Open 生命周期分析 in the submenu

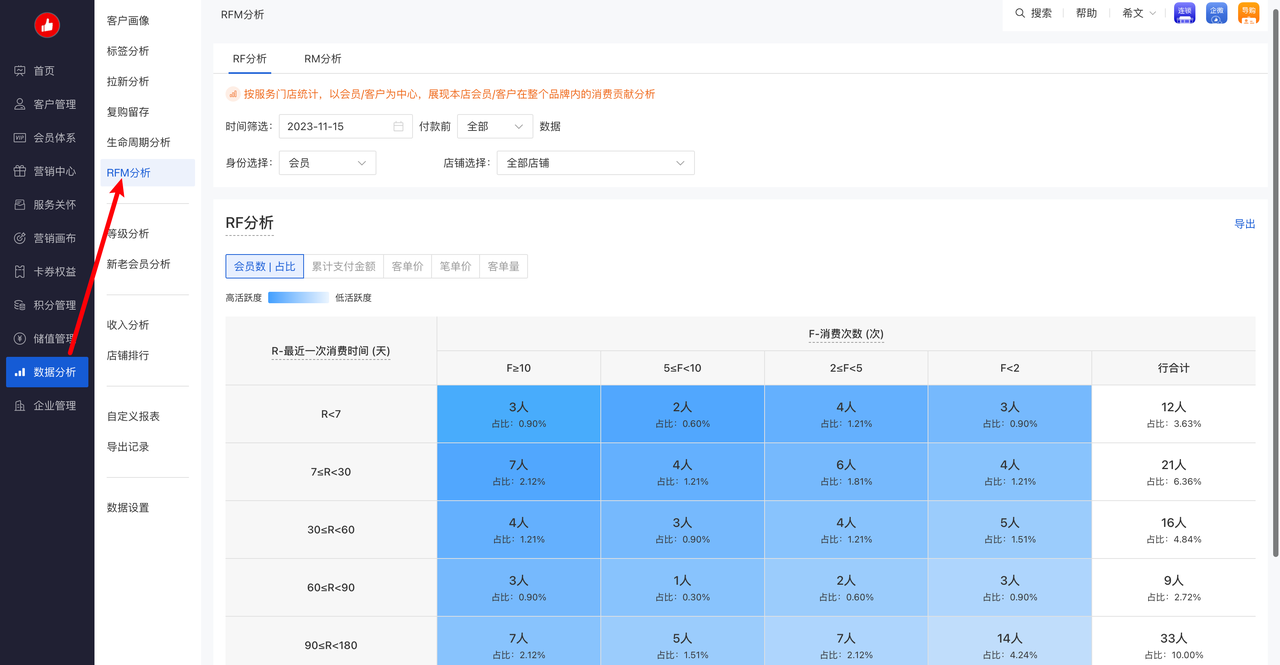coord(139,143)
